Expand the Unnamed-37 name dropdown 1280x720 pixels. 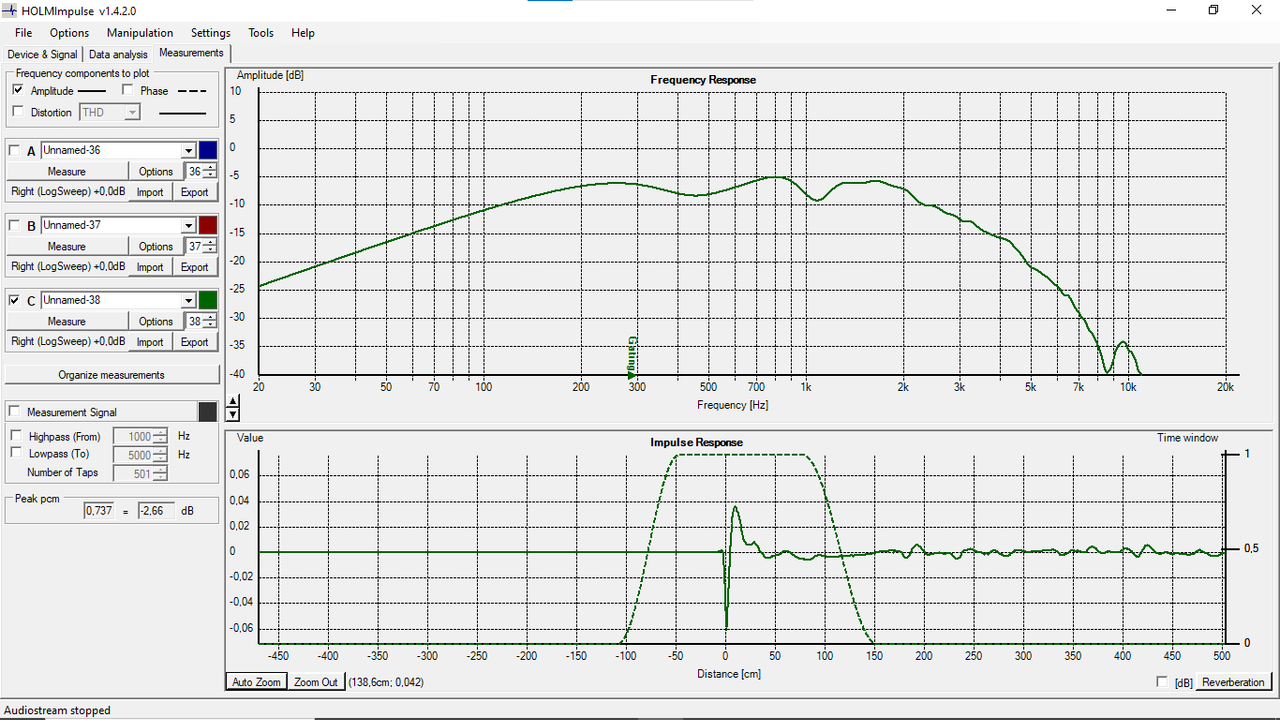coord(188,226)
